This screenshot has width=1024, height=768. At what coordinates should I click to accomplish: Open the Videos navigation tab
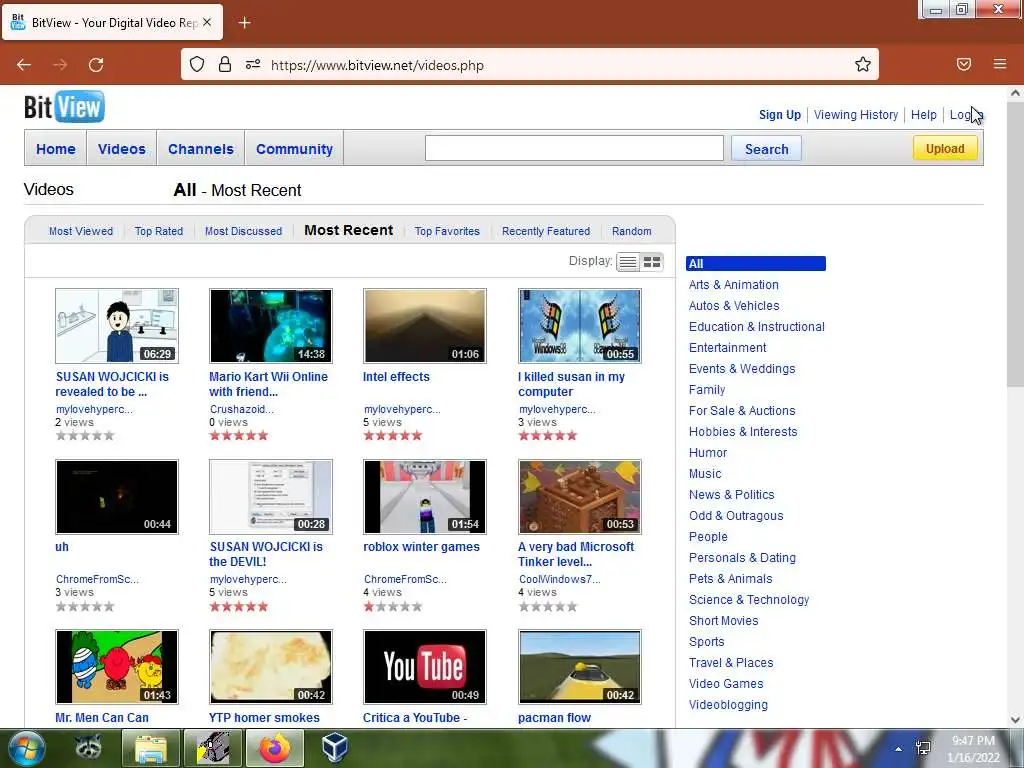tap(121, 149)
